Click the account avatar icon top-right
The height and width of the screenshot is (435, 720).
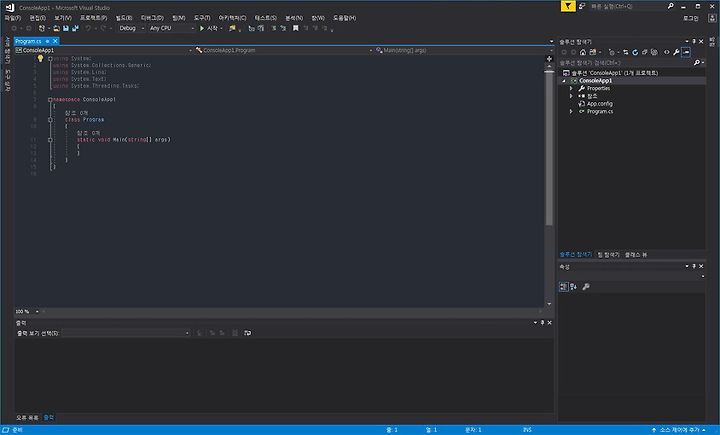click(x=712, y=18)
